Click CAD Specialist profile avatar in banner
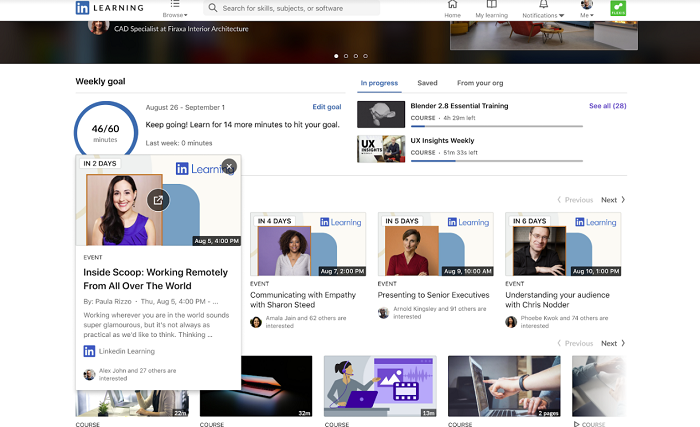 click(x=98, y=27)
